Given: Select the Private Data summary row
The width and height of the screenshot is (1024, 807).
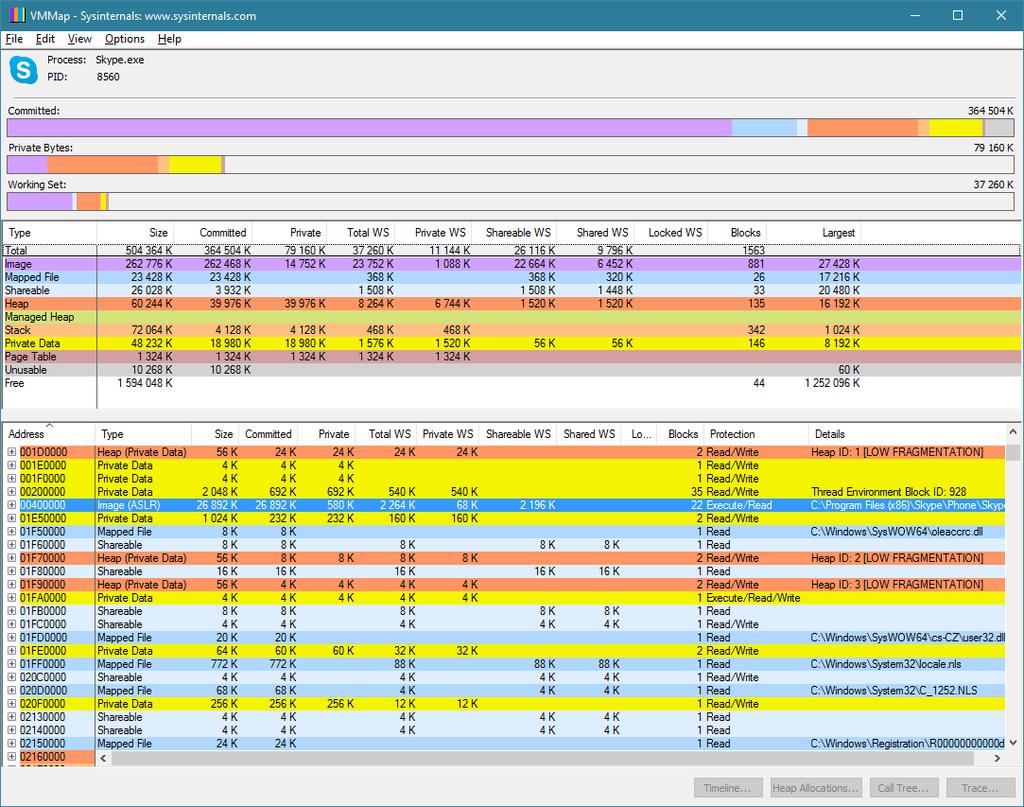Looking at the screenshot, I should (x=512, y=343).
